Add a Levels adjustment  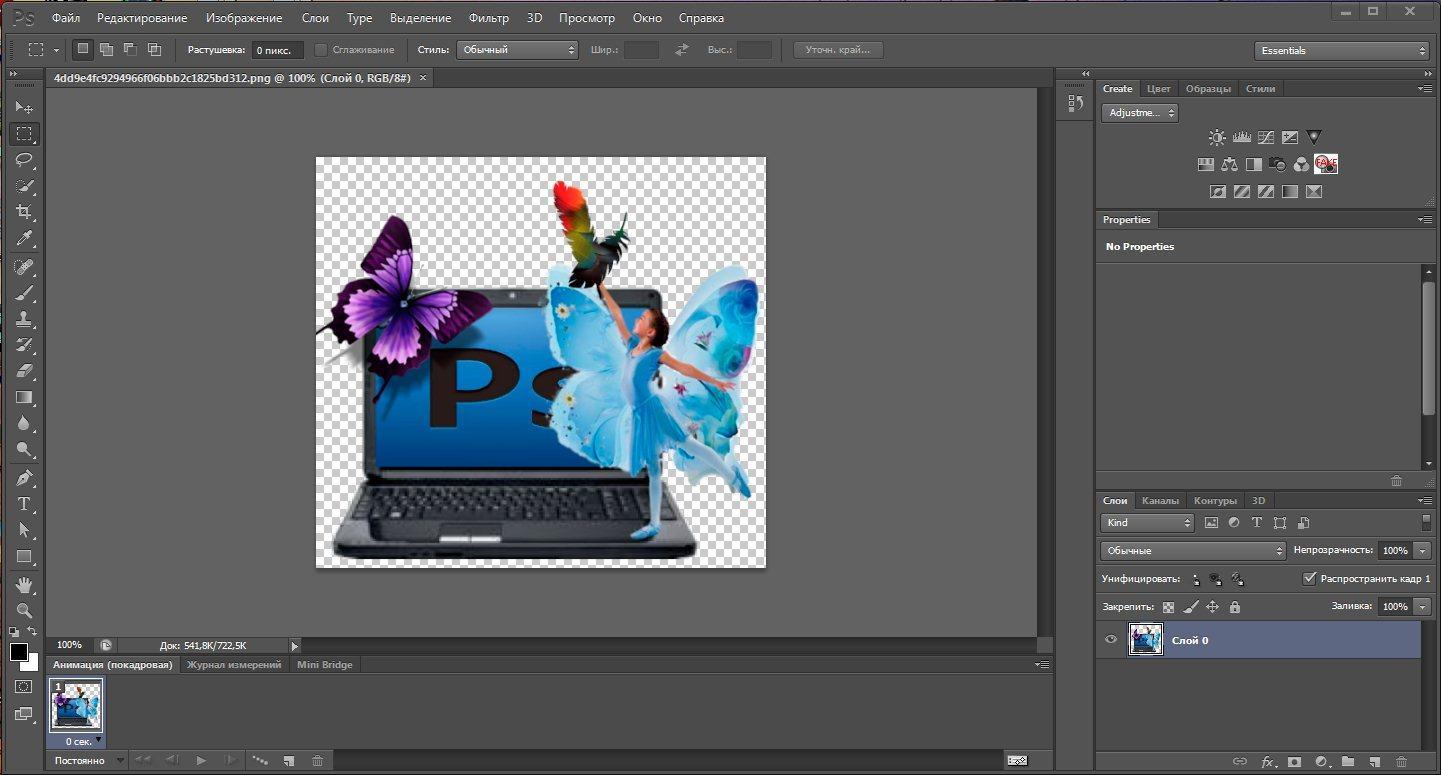1241,138
